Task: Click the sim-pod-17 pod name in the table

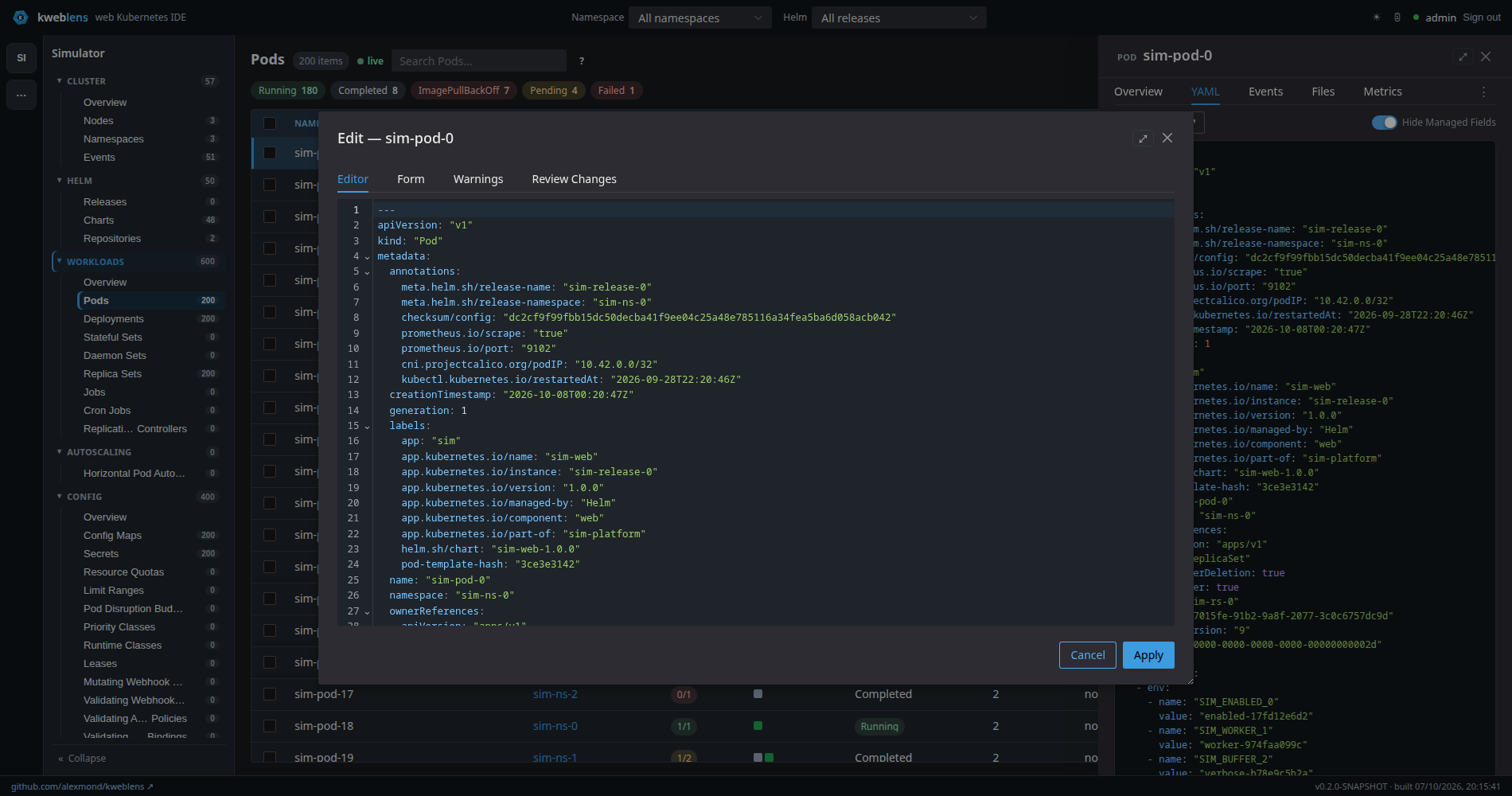Action: point(324,694)
